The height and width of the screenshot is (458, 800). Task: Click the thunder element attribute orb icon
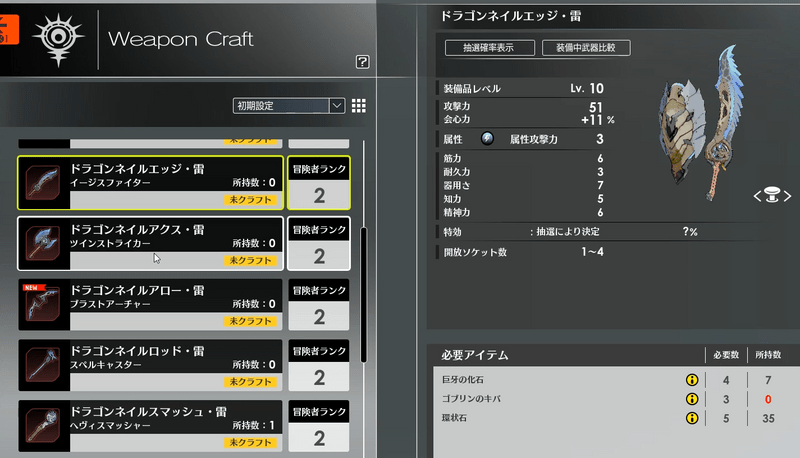(x=486, y=139)
